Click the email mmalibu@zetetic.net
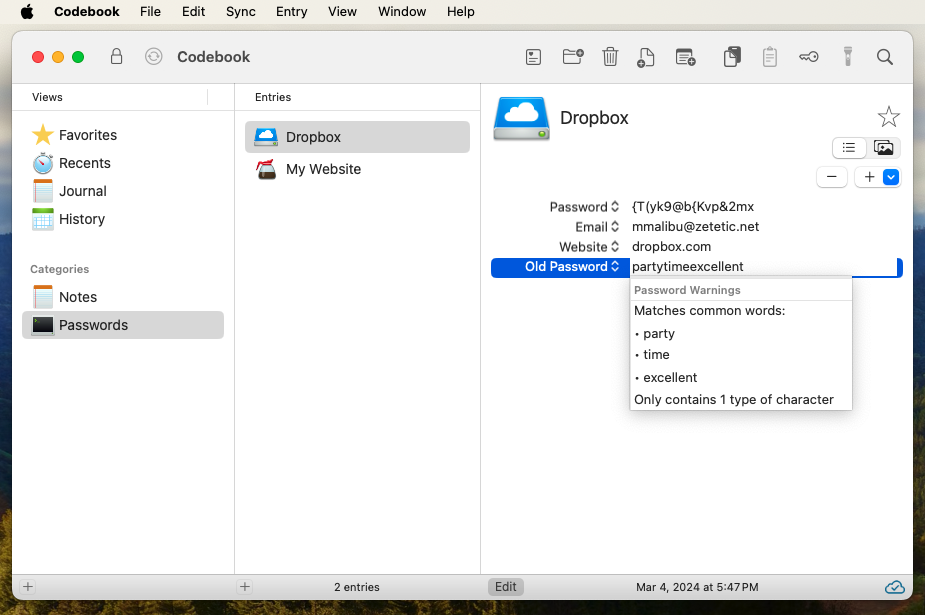925x615 pixels. point(695,226)
